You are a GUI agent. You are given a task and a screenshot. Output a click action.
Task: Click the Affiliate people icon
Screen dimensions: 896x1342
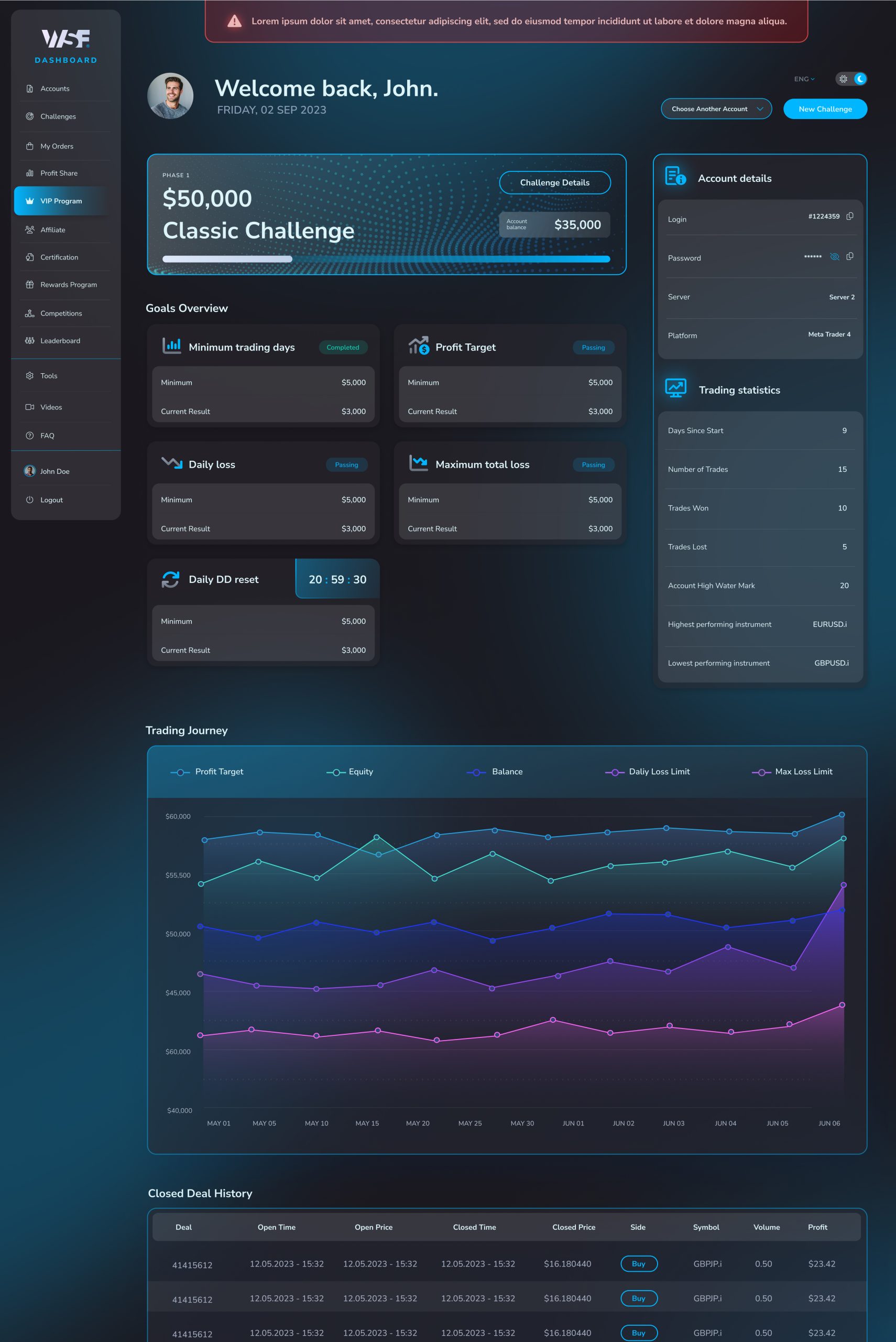(30, 230)
